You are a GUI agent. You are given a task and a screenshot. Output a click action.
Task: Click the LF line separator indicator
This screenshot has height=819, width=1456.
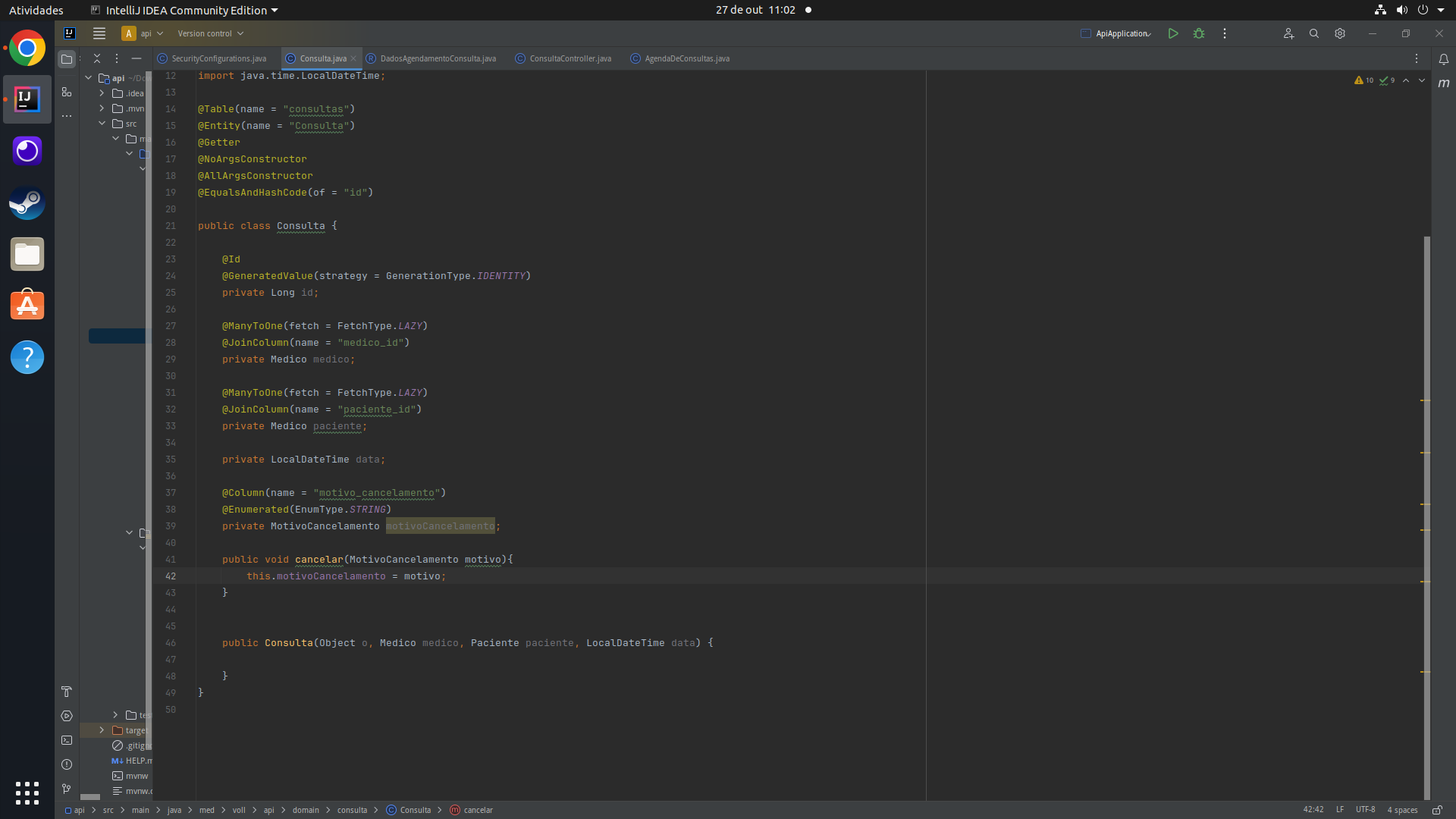[1340, 810]
